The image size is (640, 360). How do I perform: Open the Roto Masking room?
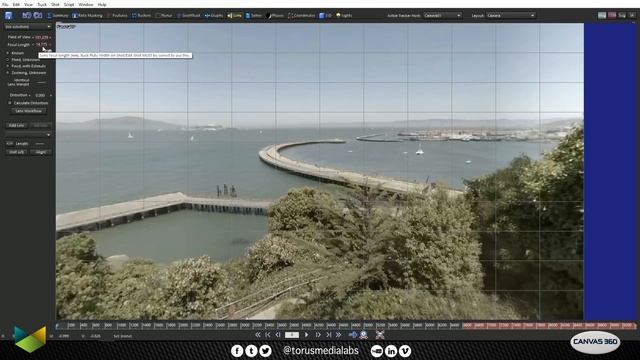coord(87,16)
